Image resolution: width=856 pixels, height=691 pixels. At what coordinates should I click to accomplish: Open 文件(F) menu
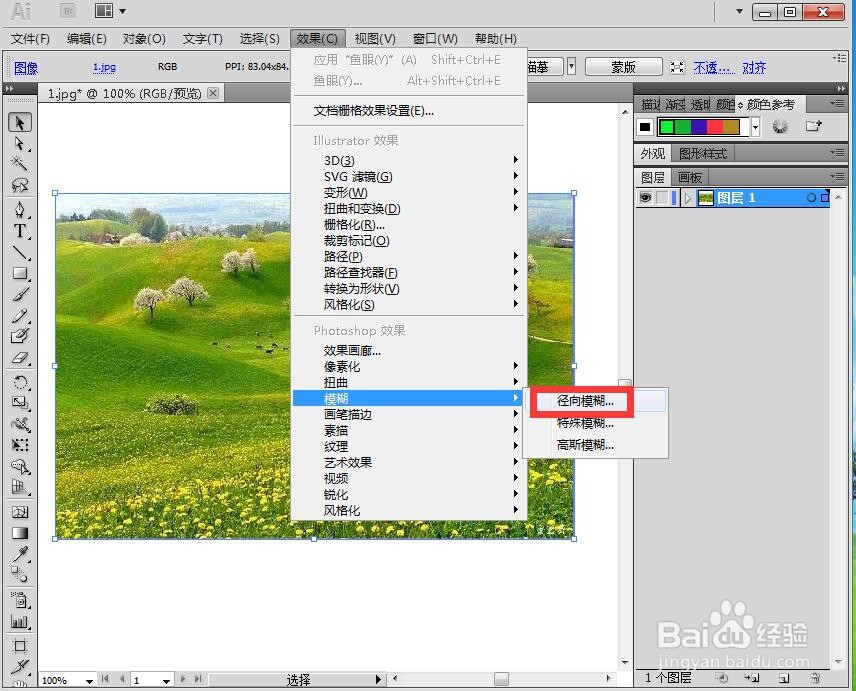[x=31, y=39]
